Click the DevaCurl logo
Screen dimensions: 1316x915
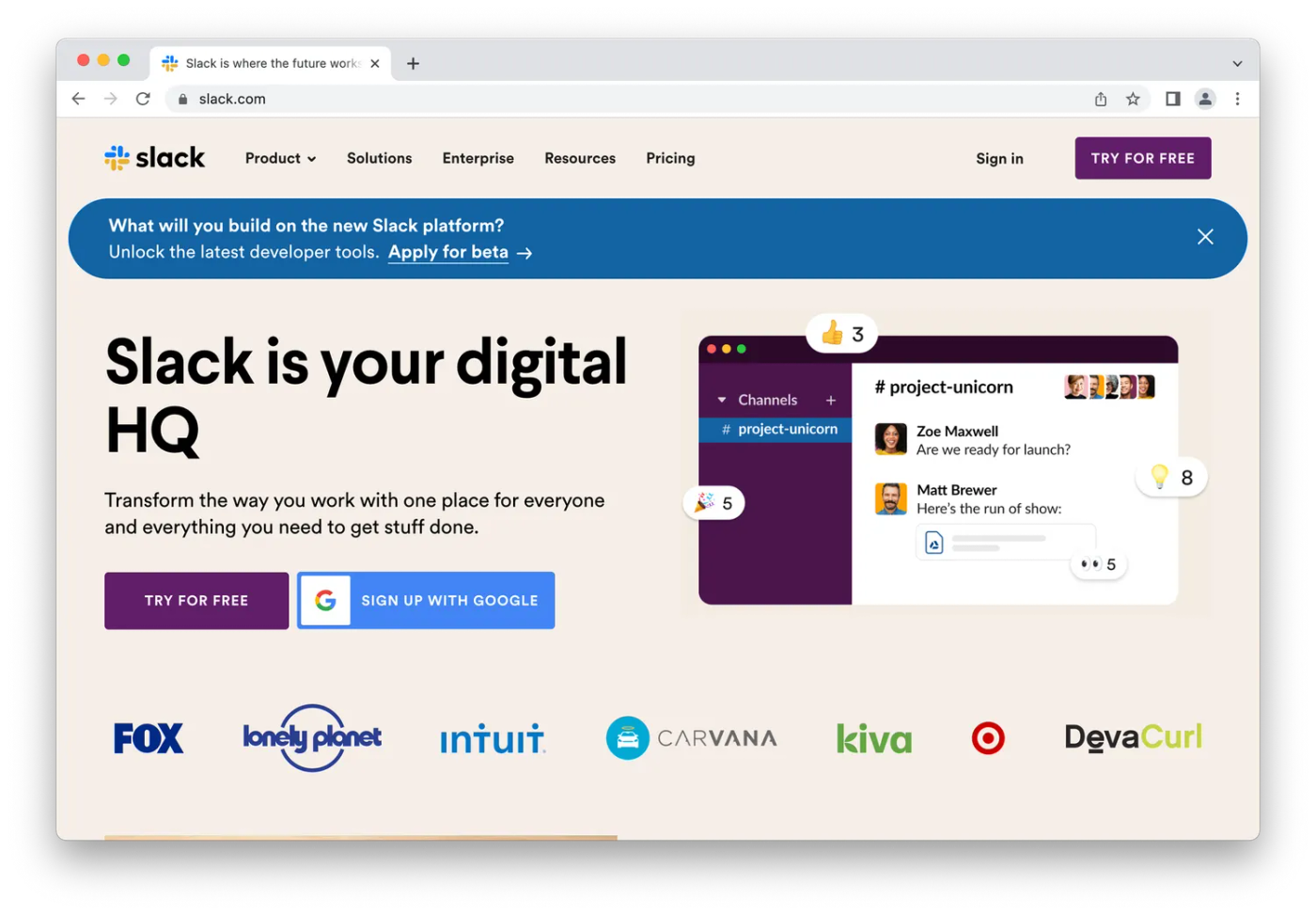1132,738
